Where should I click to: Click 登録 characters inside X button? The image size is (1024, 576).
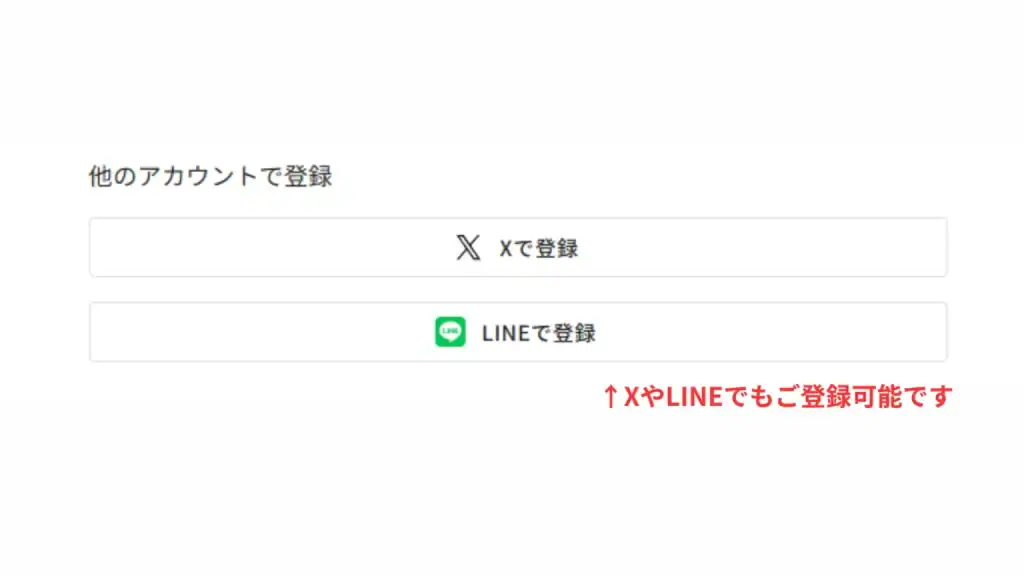coord(557,248)
